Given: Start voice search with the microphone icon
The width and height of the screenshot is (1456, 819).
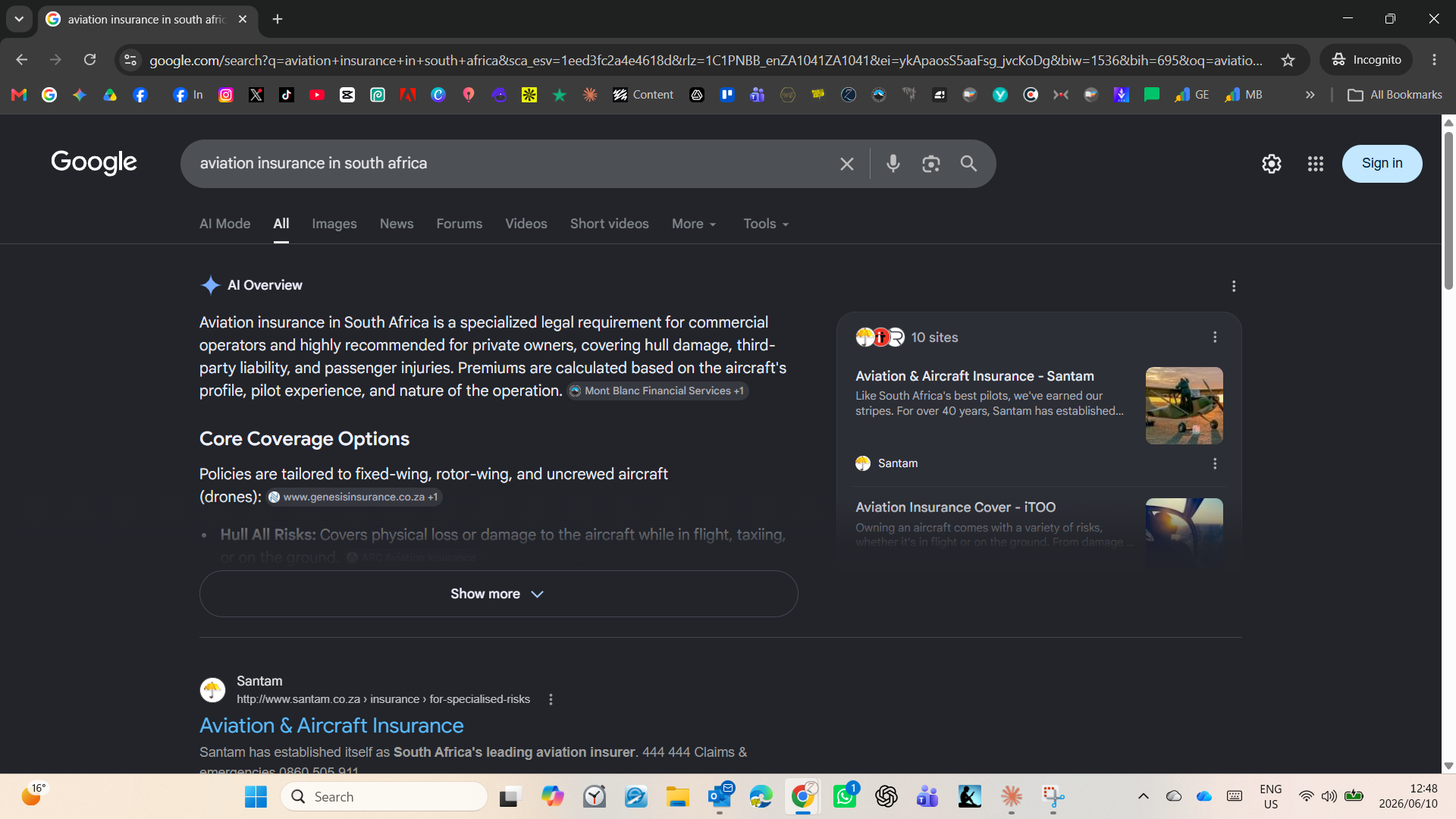Looking at the screenshot, I should tap(893, 164).
